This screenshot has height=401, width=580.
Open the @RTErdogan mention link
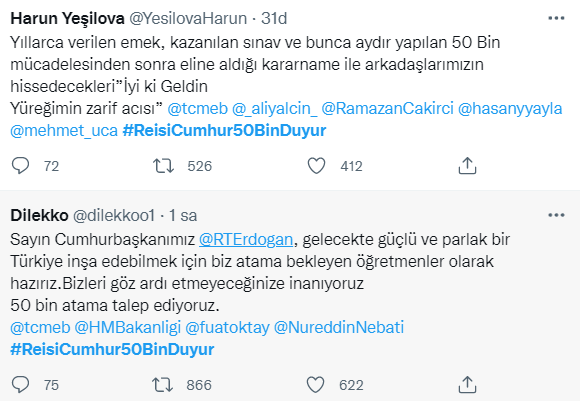246,239
